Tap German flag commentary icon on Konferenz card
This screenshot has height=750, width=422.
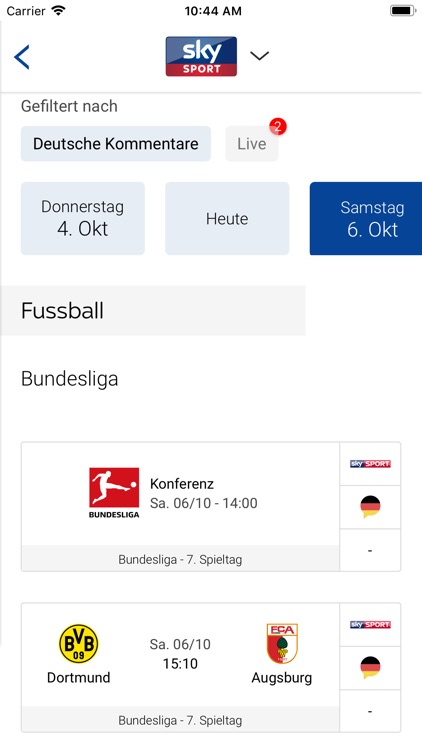click(x=370, y=507)
